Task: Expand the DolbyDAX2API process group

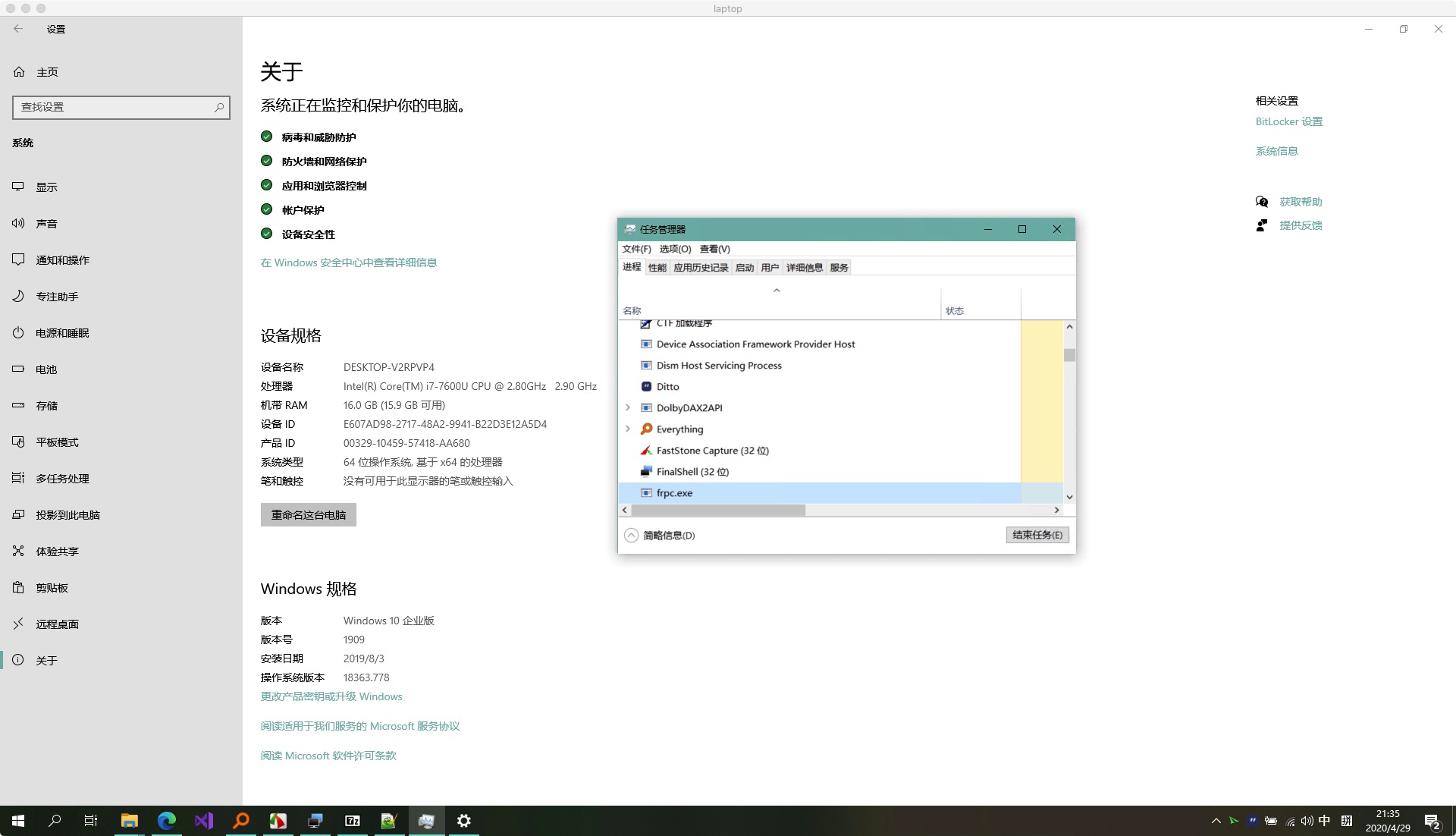Action: (x=627, y=407)
